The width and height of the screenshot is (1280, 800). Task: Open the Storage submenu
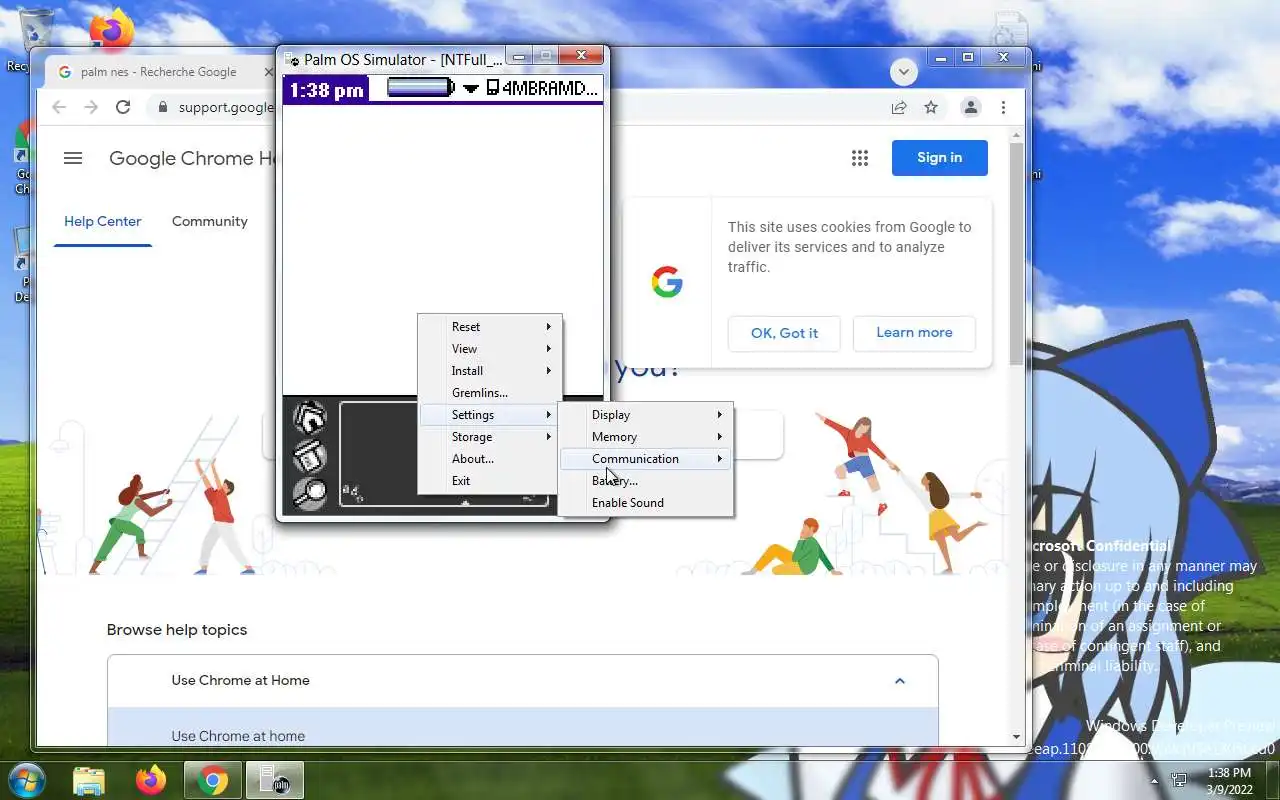click(x=490, y=437)
